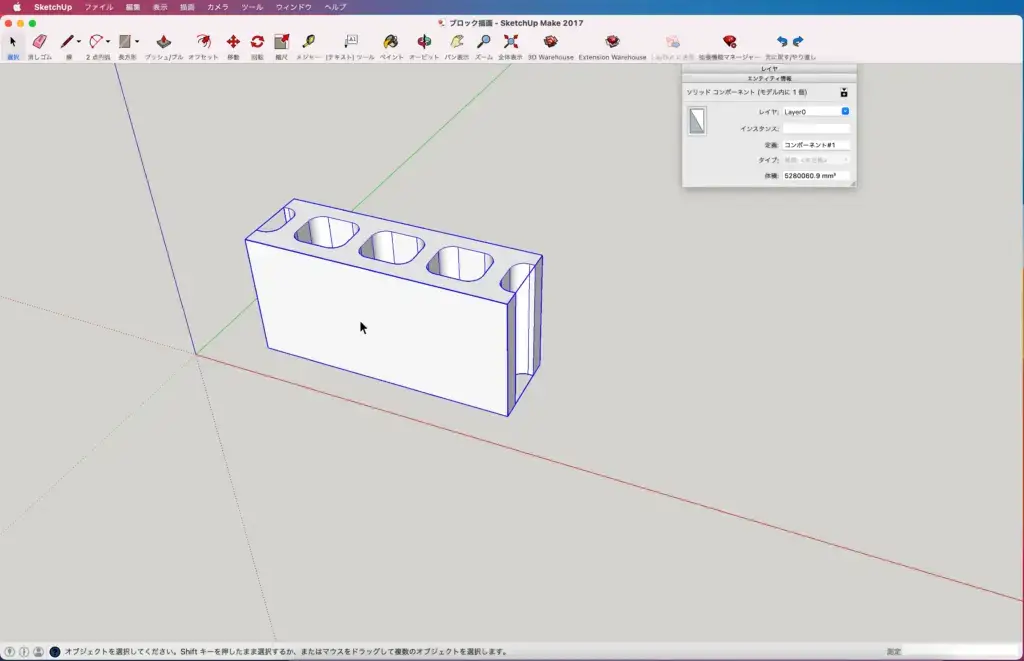
Task: Select the 移動 Move tool
Action: pyautogui.click(x=233, y=42)
